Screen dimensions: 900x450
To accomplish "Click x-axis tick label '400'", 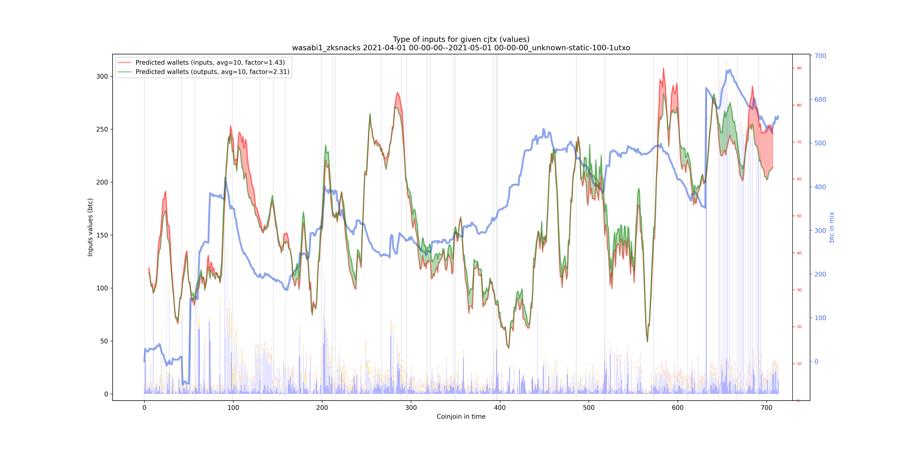I will [499, 406].
